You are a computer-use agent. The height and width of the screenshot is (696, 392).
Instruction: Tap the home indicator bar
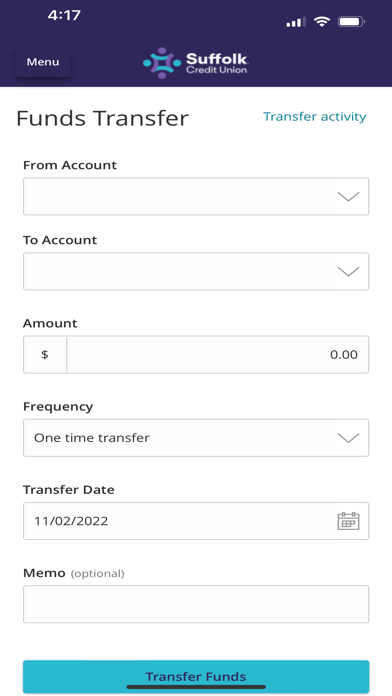(x=196, y=687)
